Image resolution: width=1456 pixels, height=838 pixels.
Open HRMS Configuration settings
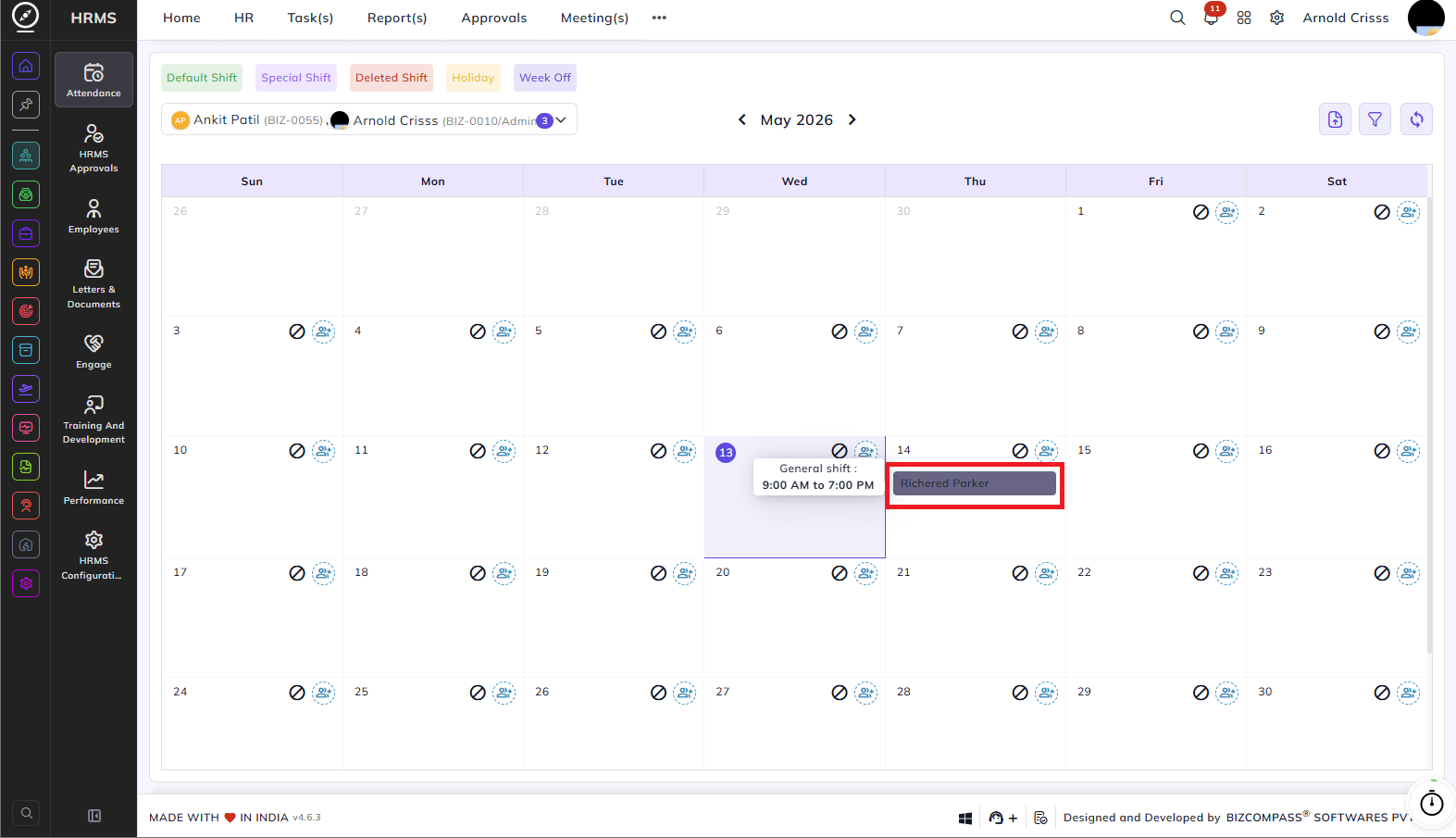coord(93,555)
